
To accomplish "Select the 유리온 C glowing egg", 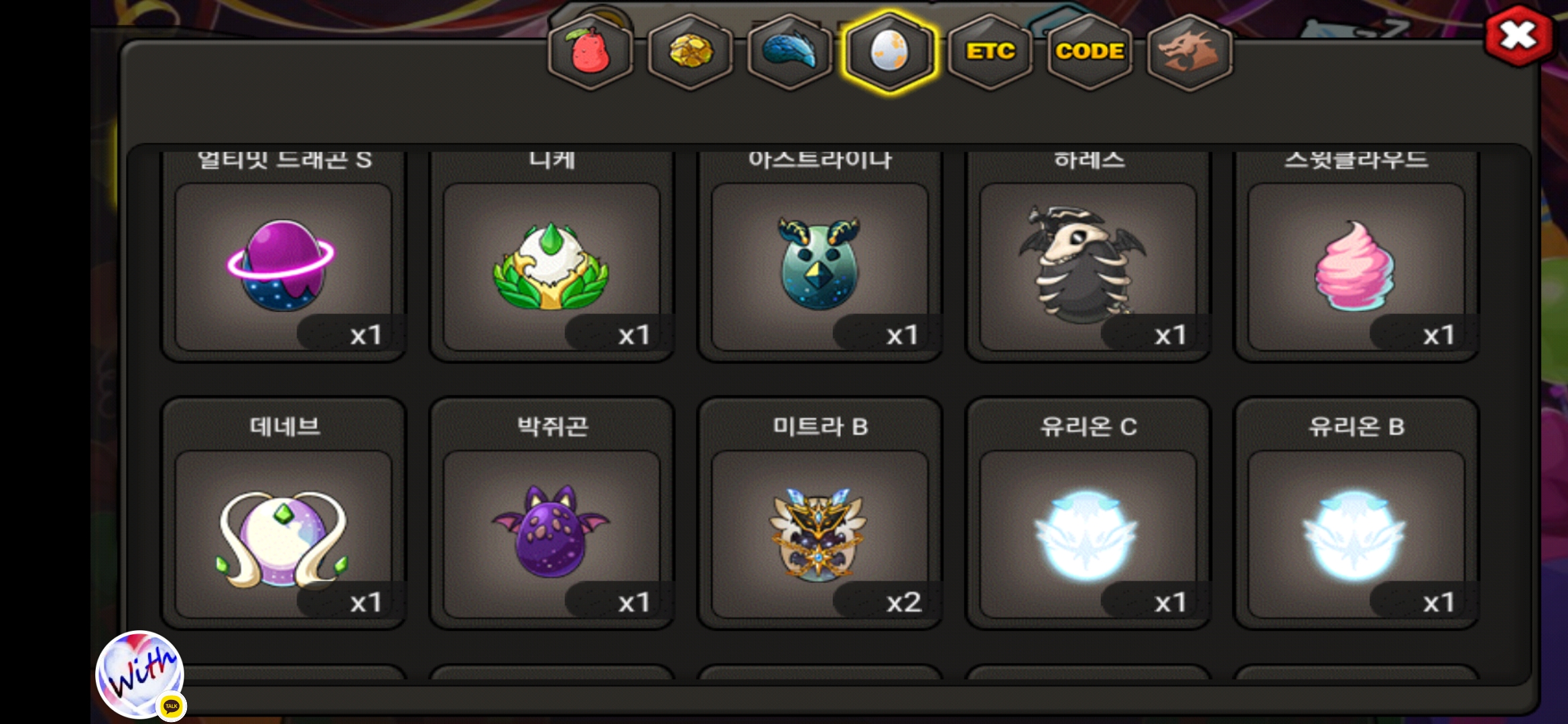I will tap(1088, 534).
